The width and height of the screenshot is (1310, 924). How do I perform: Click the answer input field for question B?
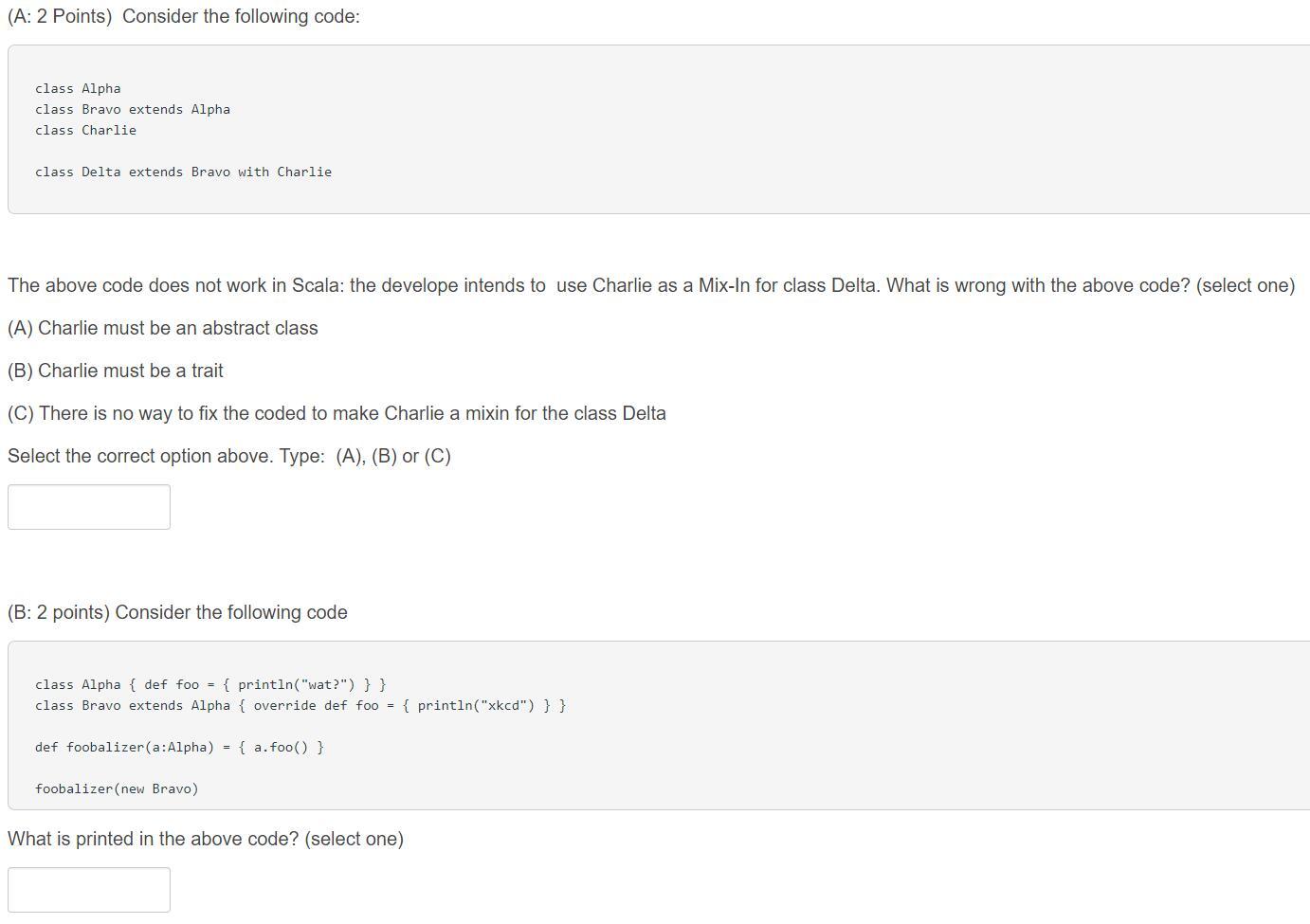tap(88, 889)
